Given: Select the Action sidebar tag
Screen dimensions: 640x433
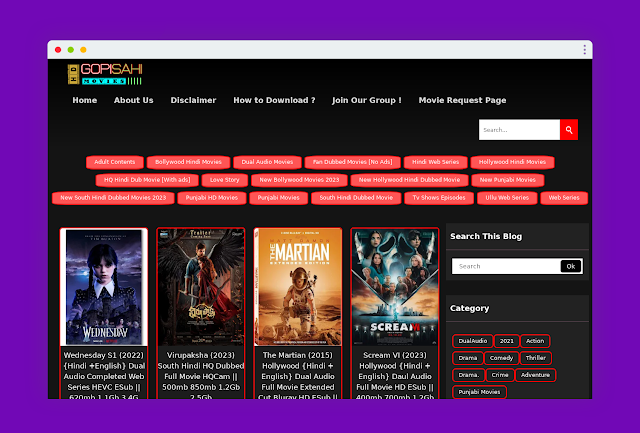Looking at the screenshot, I should click(x=535, y=341).
